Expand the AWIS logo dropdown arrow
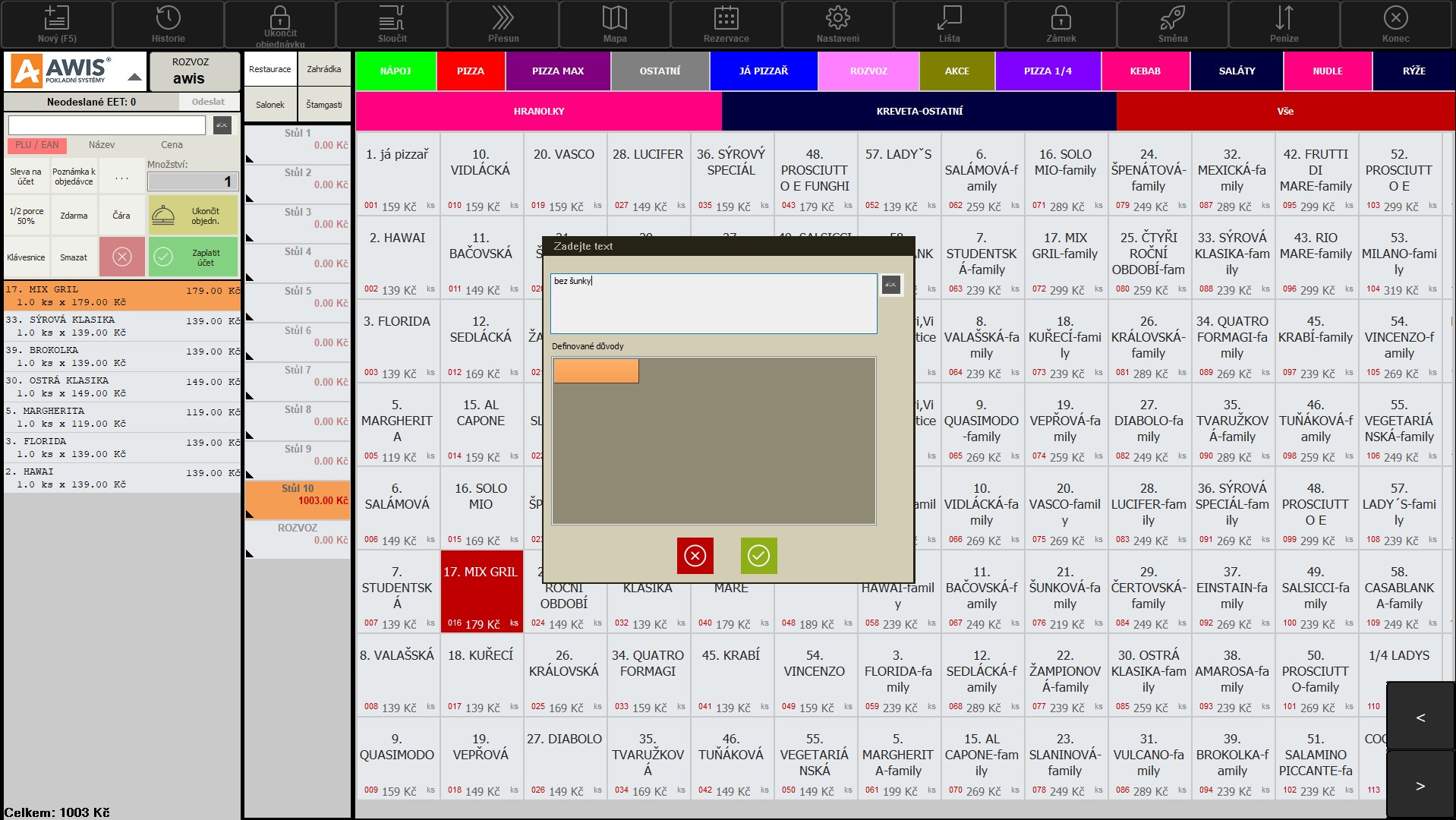Screen dimensions: 1456x820 click(134, 77)
